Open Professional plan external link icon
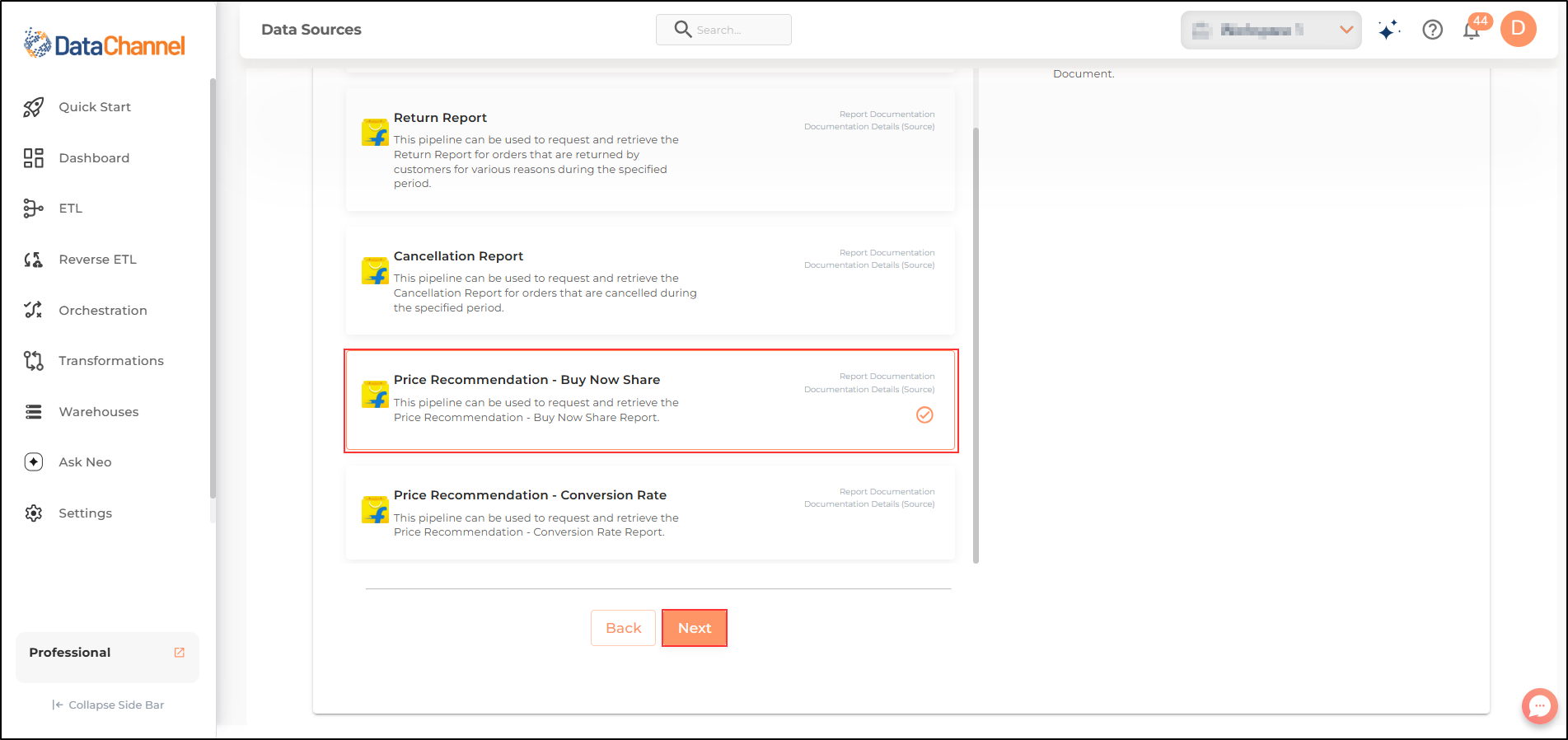Viewport: 1568px width, 740px height. pyautogui.click(x=180, y=653)
